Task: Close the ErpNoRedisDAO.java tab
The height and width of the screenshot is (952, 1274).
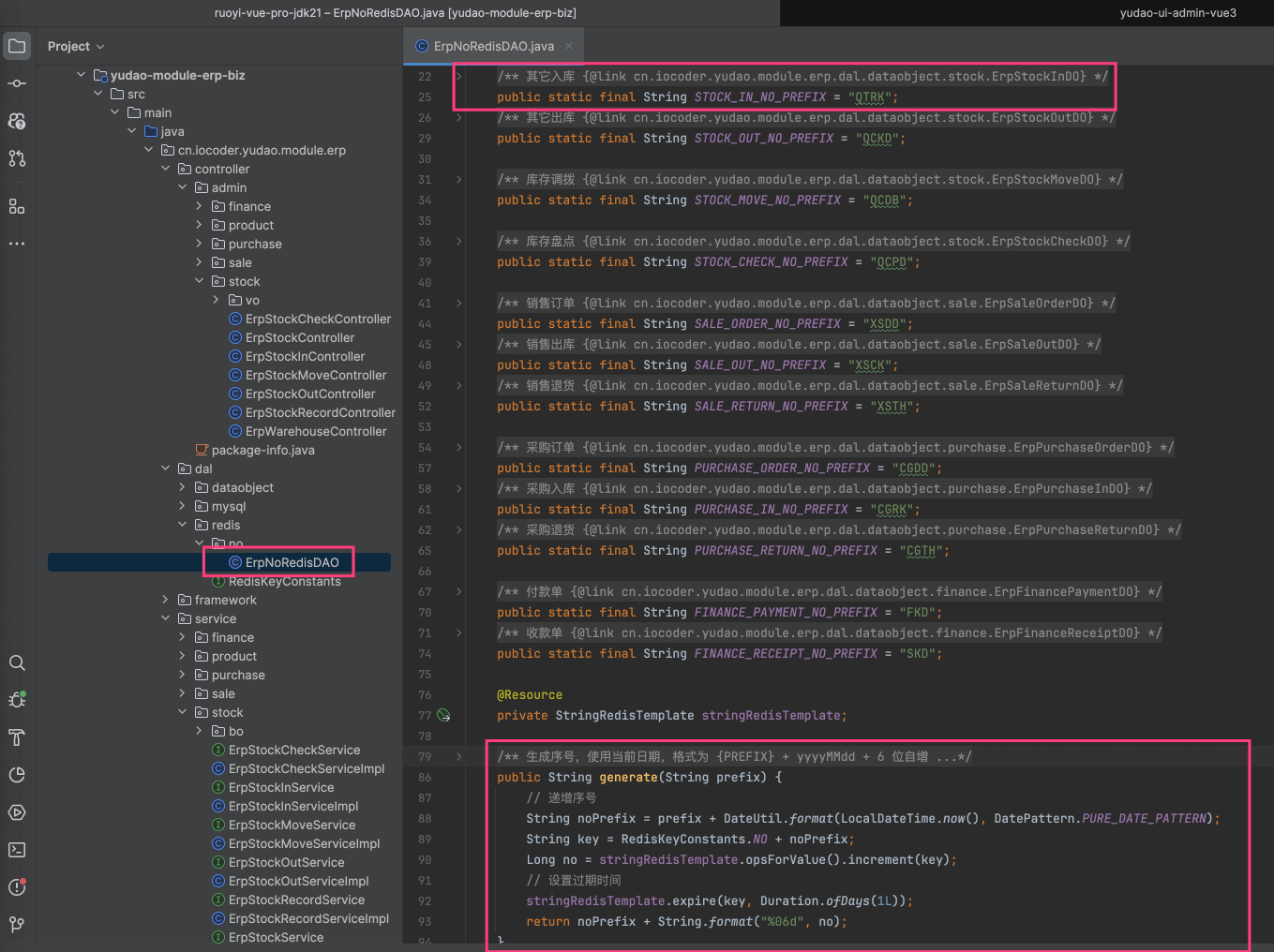Action: [x=569, y=46]
